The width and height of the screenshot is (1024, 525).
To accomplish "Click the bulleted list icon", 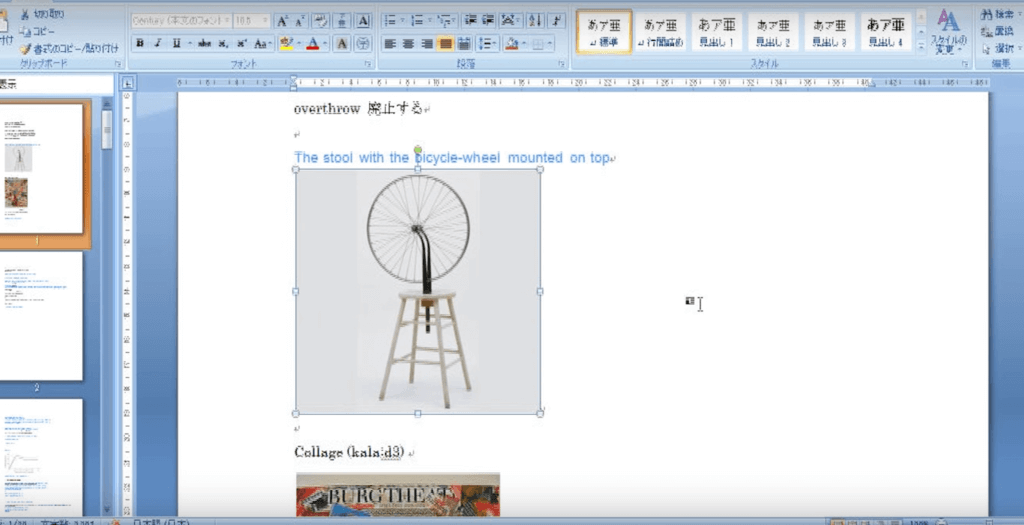I will coord(391,20).
